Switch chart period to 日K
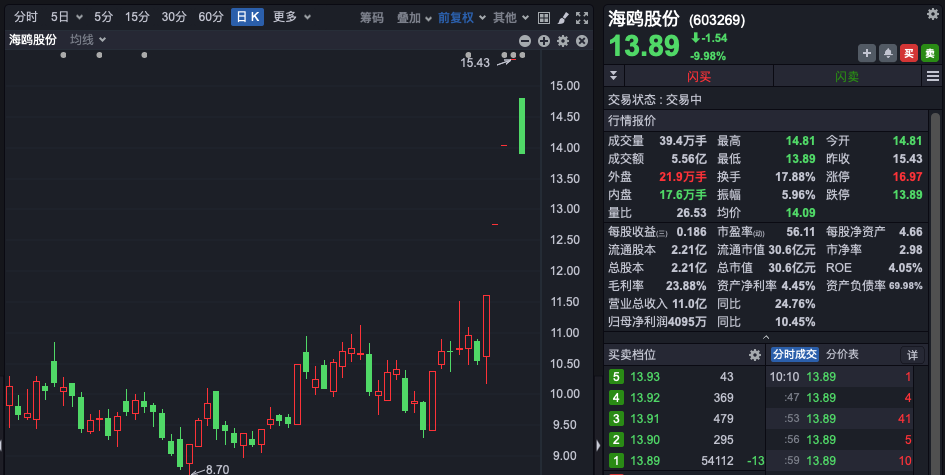This screenshot has width=945, height=475. click(247, 17)
